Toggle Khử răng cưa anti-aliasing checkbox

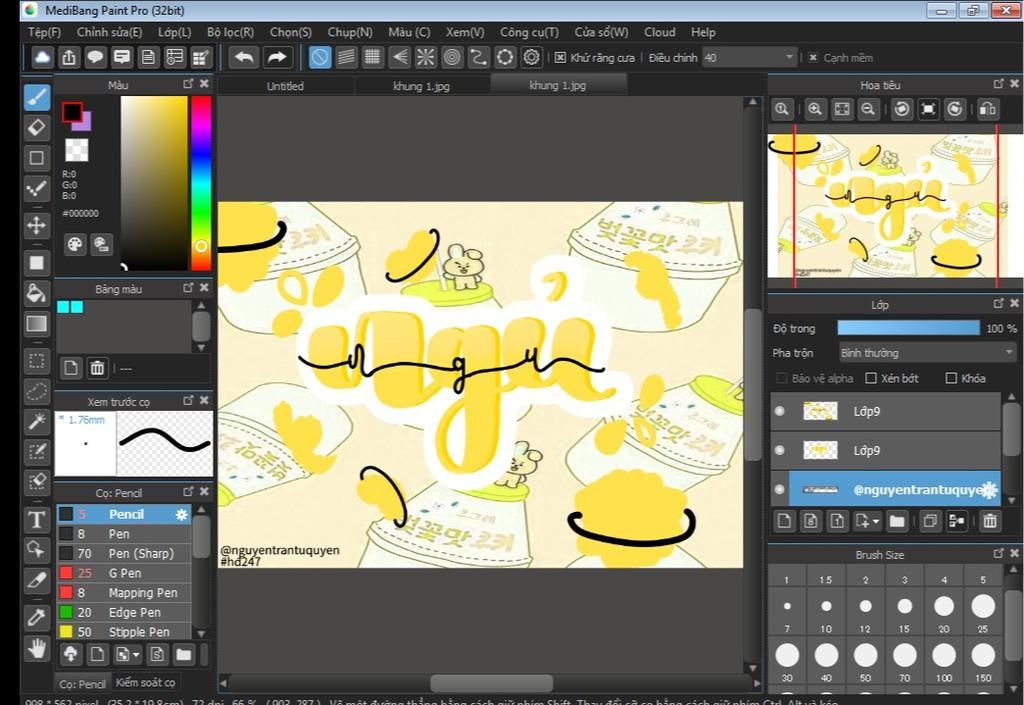click(560, 57)
